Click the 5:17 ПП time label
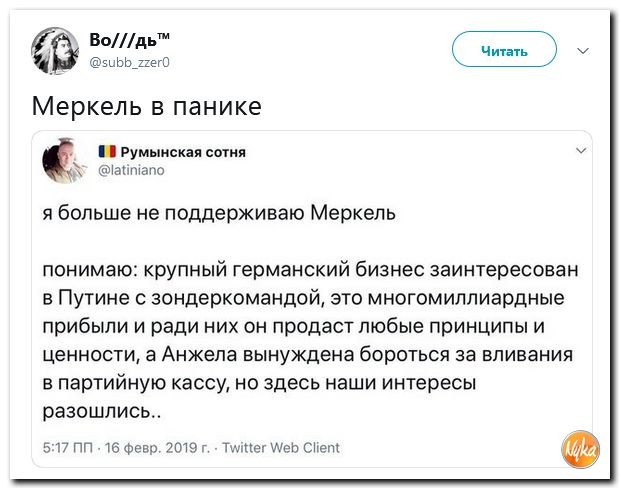The image size is (621, 490). (67, 448)
